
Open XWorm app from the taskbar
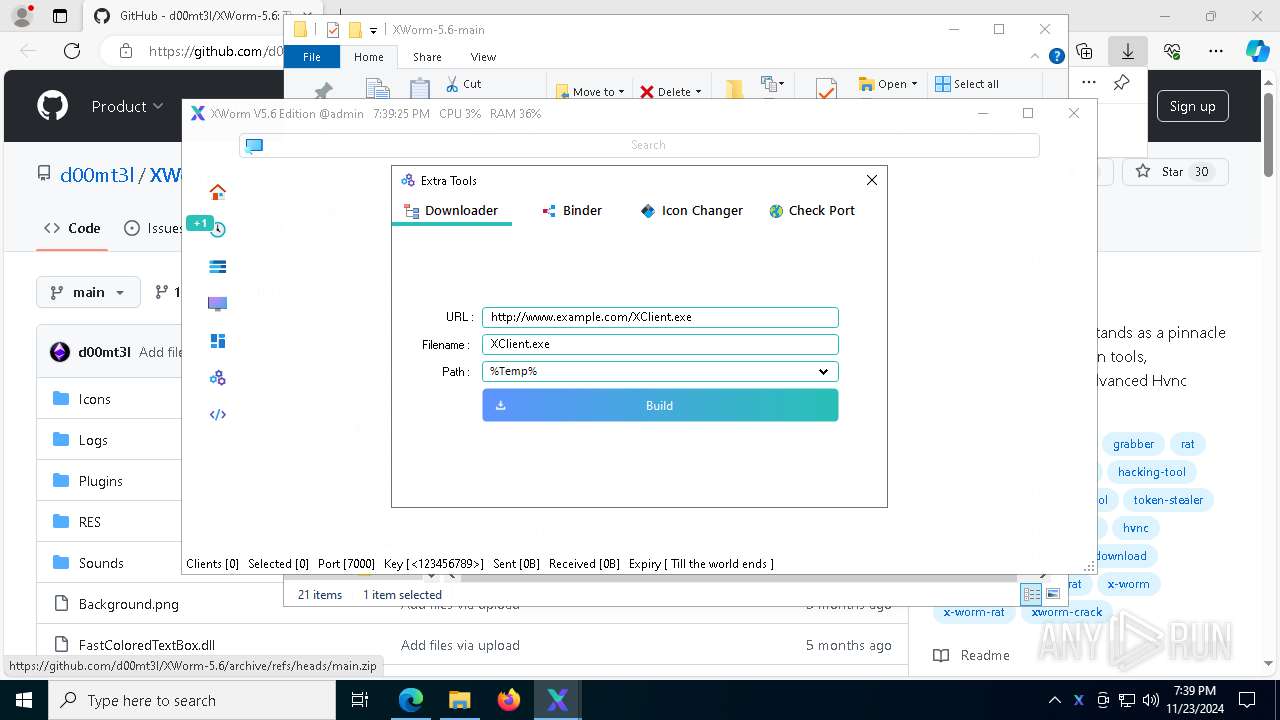click(558, 700)
